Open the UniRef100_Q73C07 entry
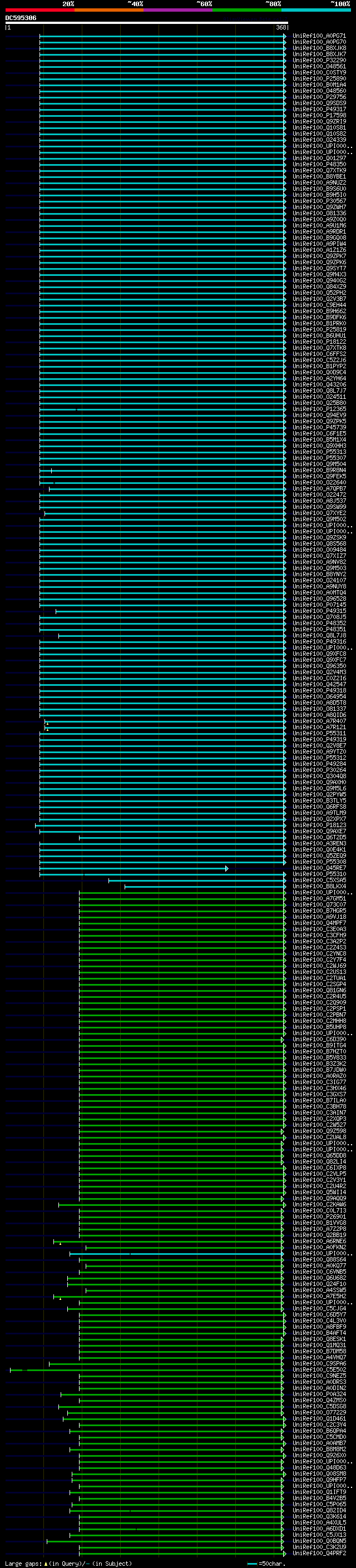The height and width of the screenshot is (1568, 356). click(x=319, y=904)
